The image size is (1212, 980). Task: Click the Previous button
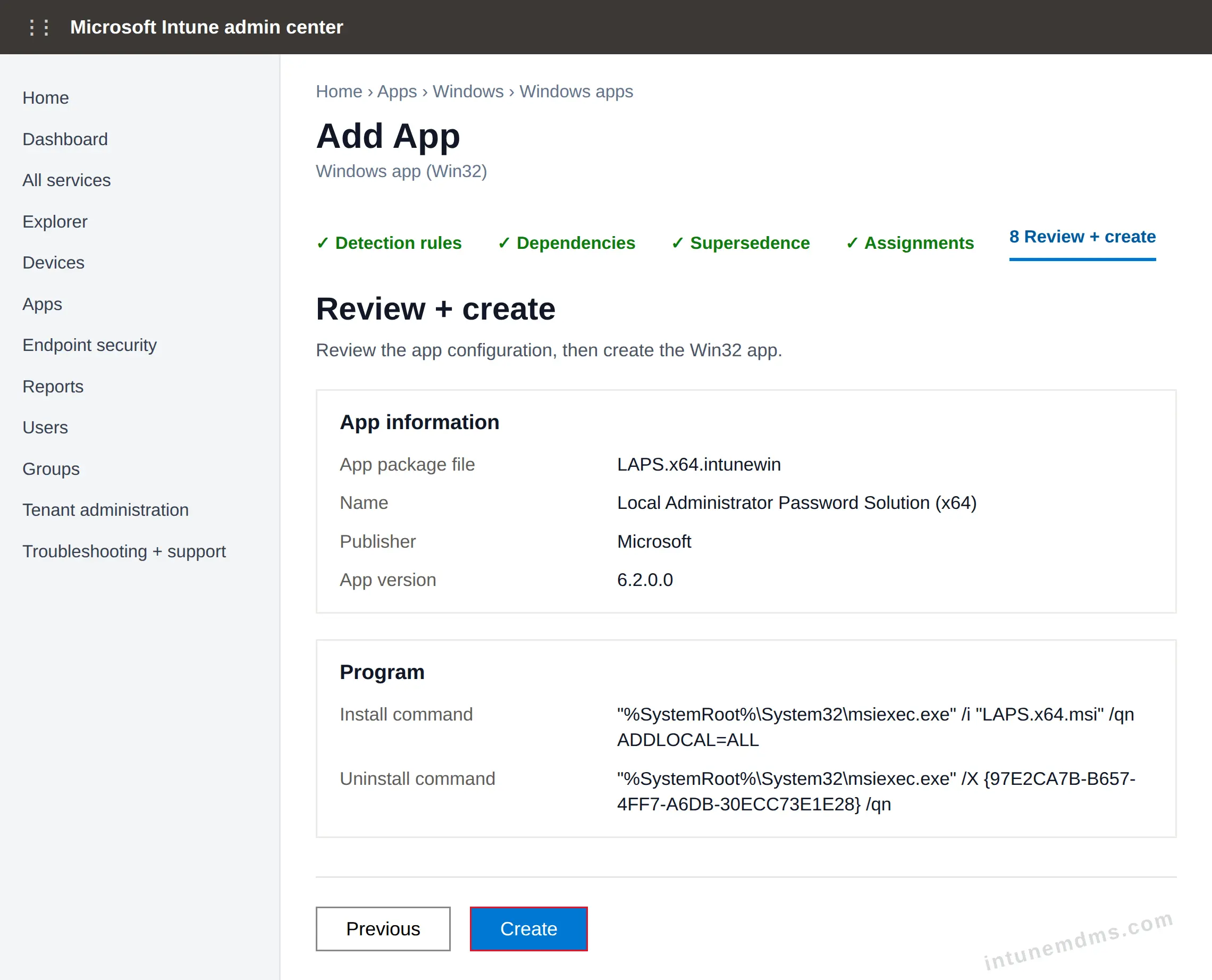(x=383, y=928)
